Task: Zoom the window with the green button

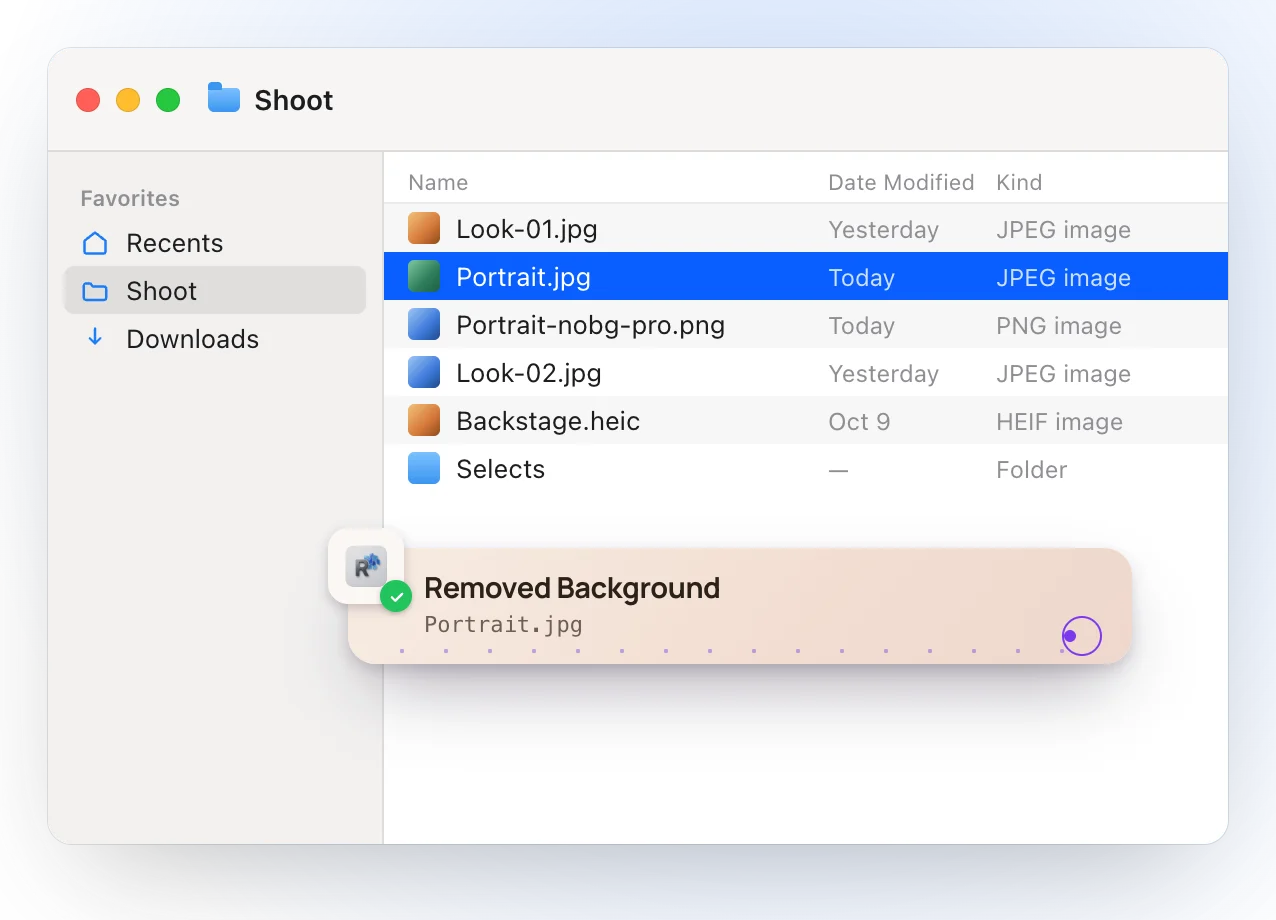Action: point(168,100)
